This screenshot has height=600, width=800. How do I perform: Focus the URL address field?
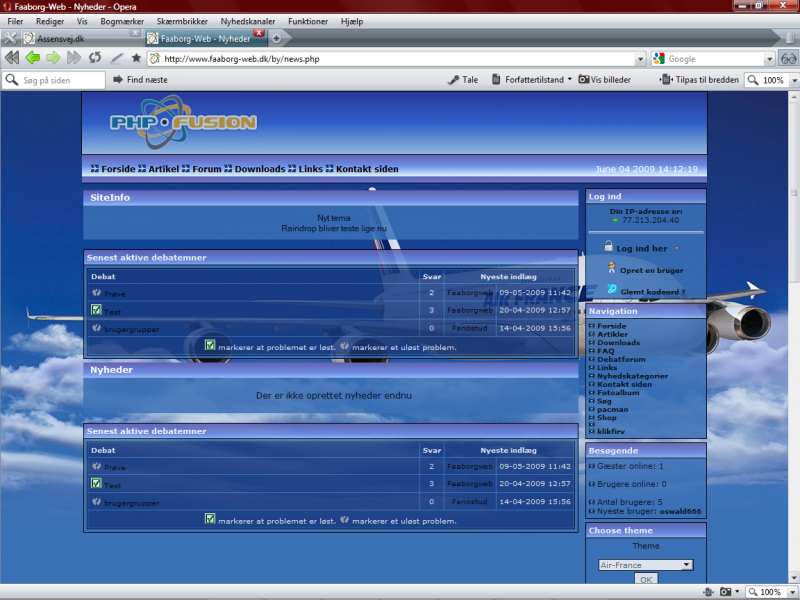pyautogui.click(x=398, y=59)
